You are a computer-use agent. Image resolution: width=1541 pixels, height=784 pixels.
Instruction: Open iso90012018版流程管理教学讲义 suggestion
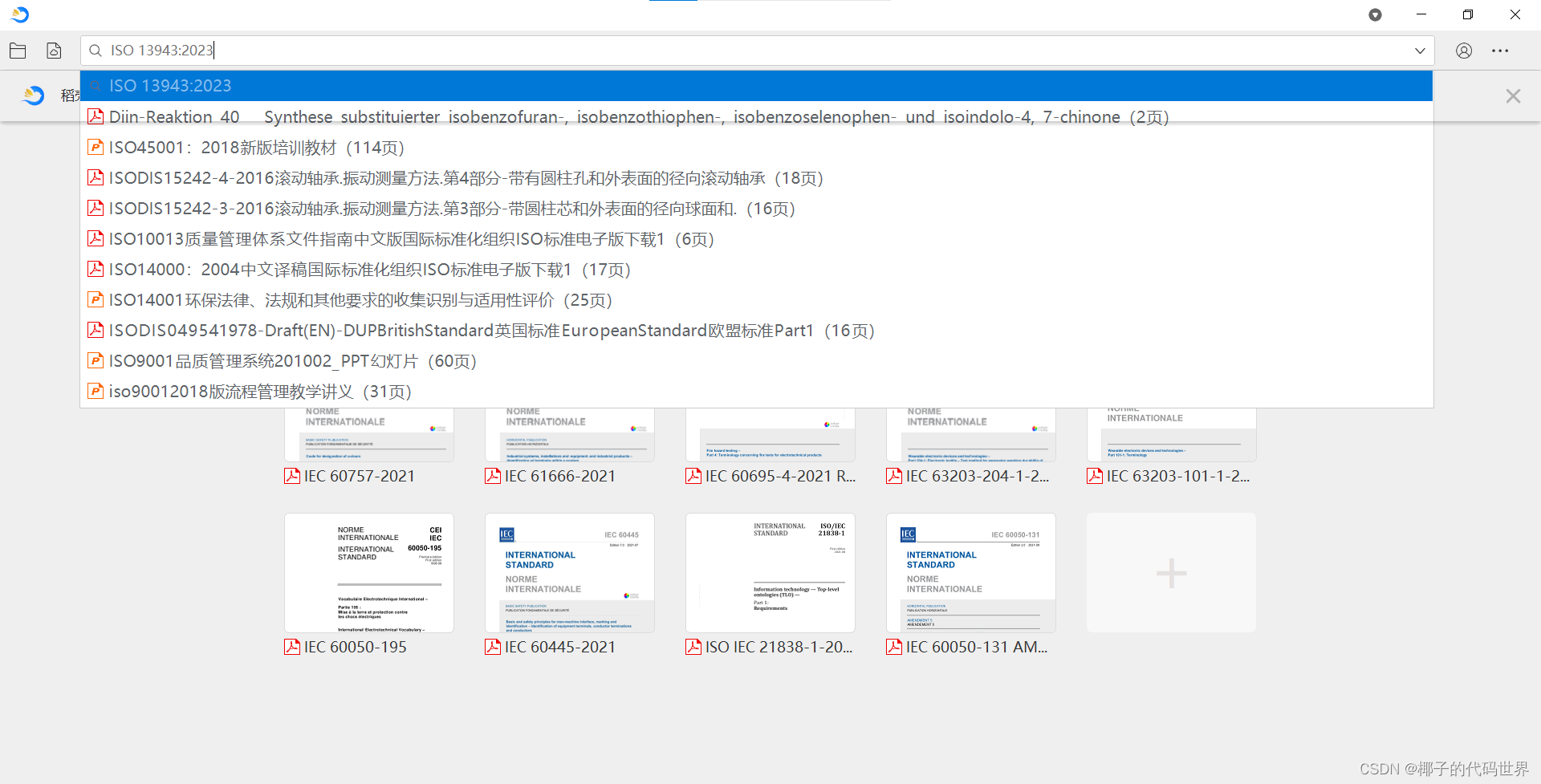pos(757,392)
